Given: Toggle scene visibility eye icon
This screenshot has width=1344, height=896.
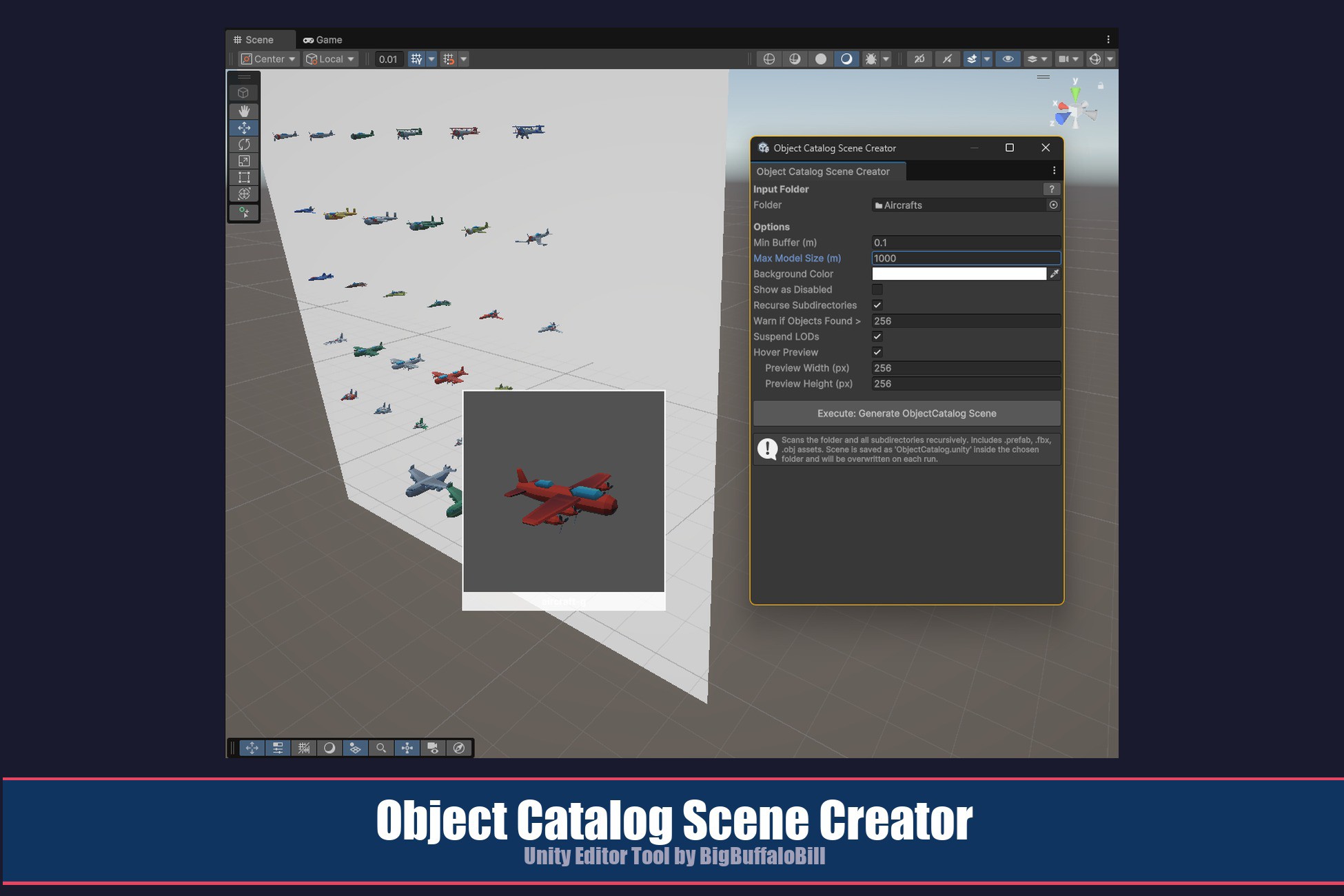Looking at the screenshot, I should click(x=1008, y=59).
